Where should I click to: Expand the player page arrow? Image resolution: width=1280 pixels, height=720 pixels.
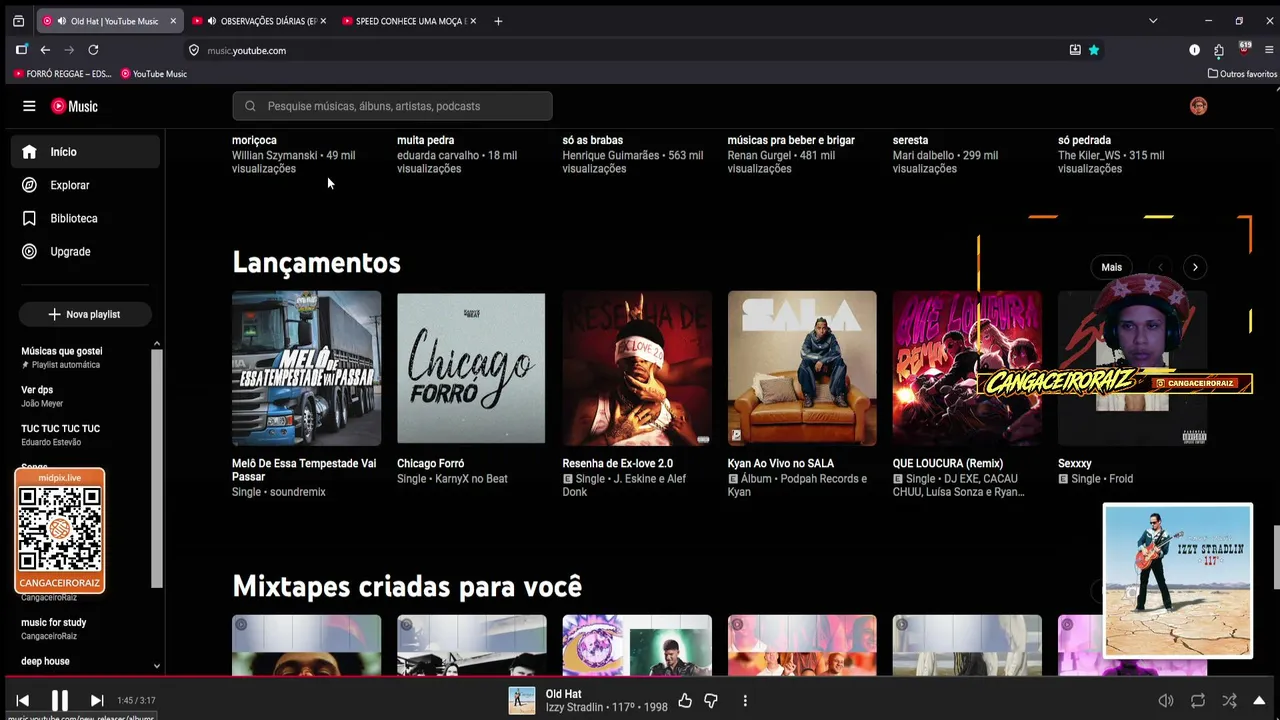(1259, 701)
